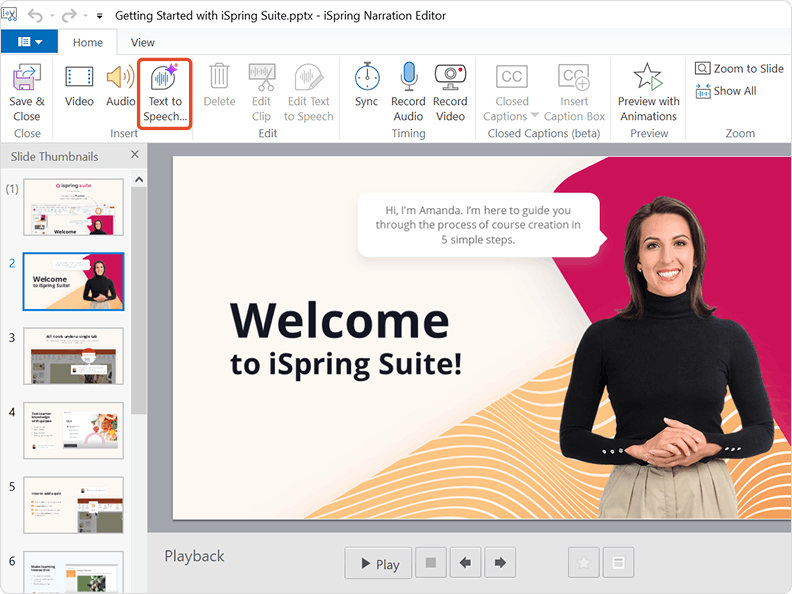Click the slide notes button in Playback
This screenshot has width=792, height=594.
[x=618, y=563]
